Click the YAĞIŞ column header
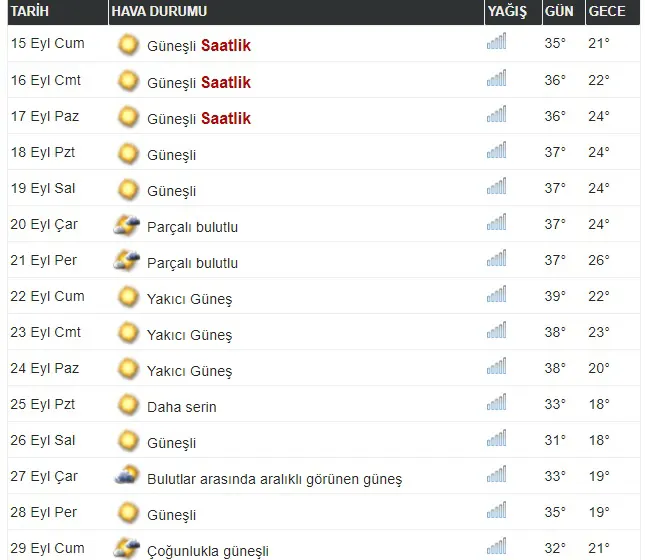 [506, 12]
